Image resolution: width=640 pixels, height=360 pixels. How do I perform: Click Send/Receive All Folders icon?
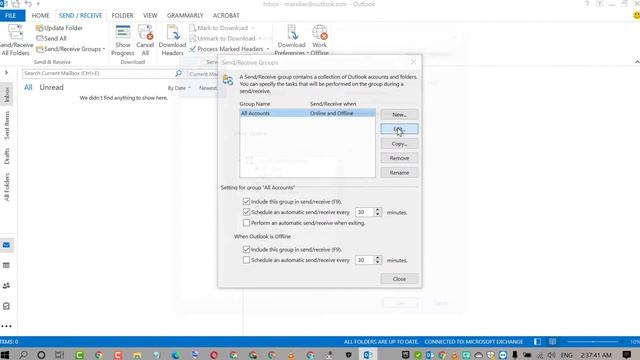tap(16, 40)
